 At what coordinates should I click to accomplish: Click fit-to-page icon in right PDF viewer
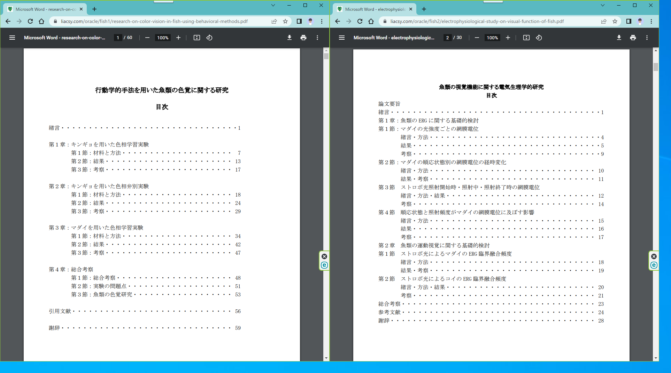point(526,38)
